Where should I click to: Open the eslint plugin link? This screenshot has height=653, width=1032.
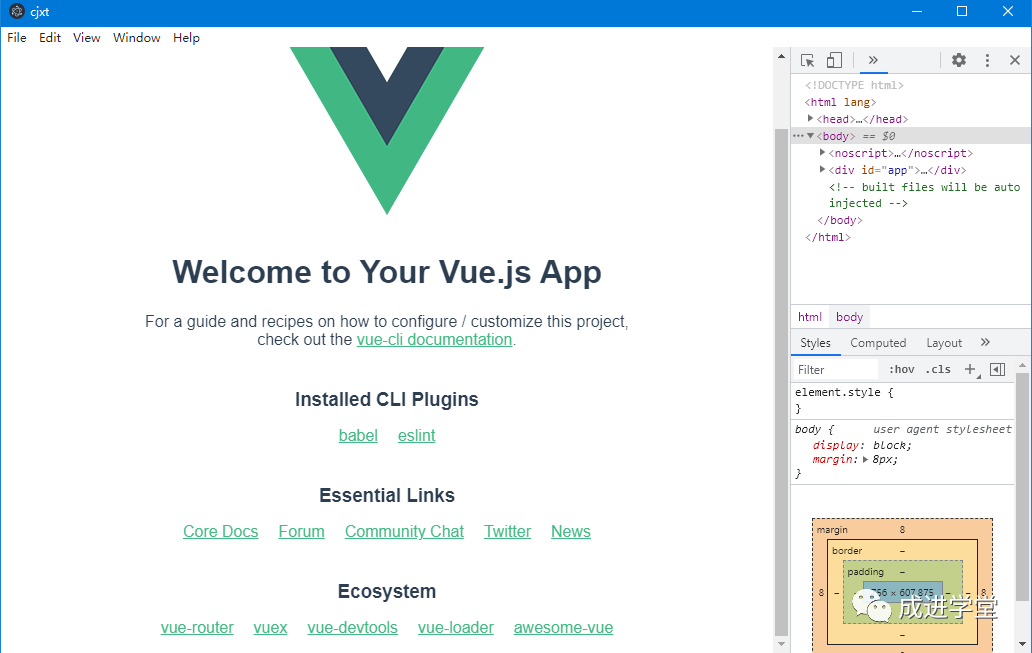tap(417, 436)
